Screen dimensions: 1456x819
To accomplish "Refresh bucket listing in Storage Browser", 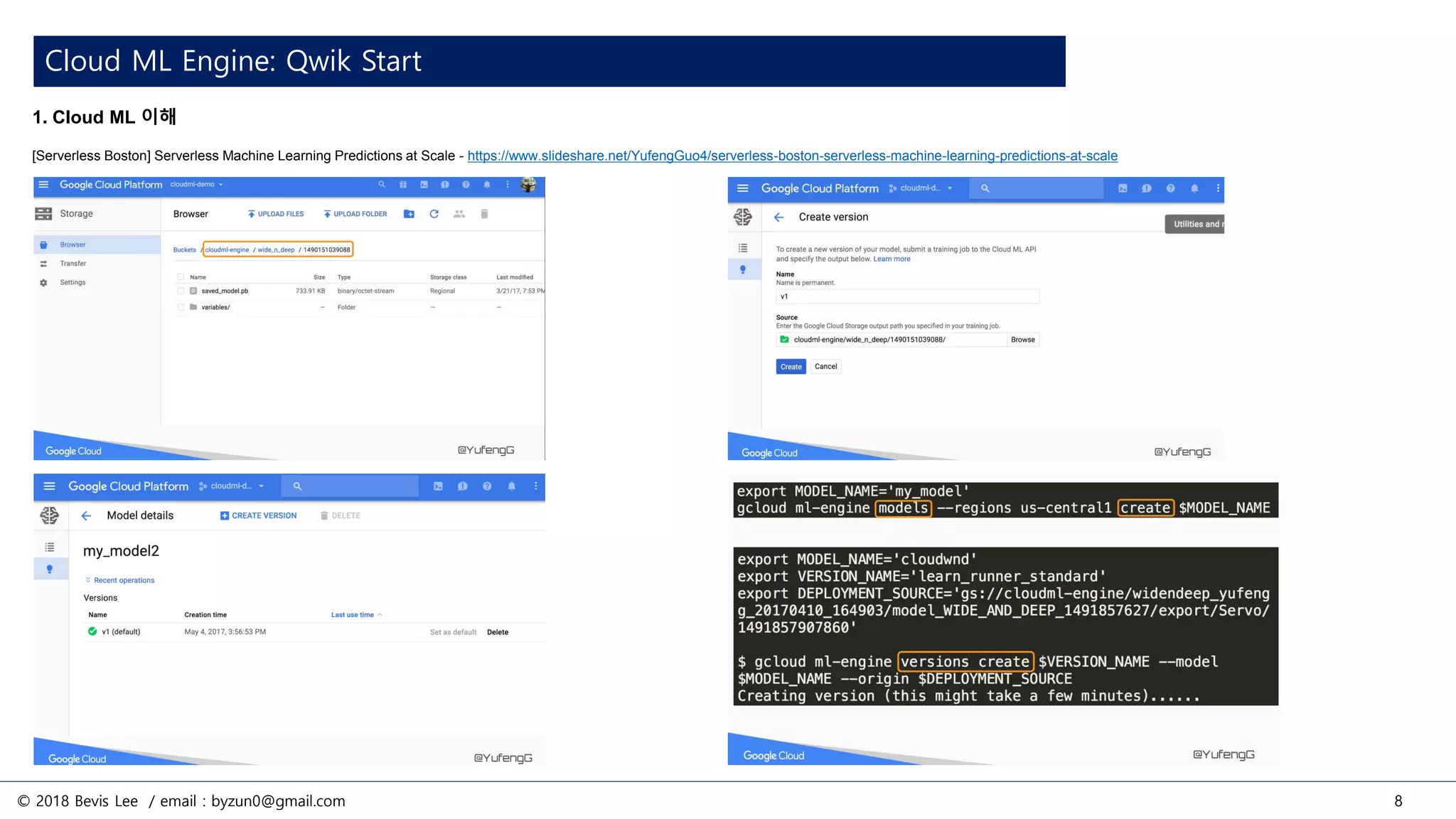I will [x=434, y=214].
